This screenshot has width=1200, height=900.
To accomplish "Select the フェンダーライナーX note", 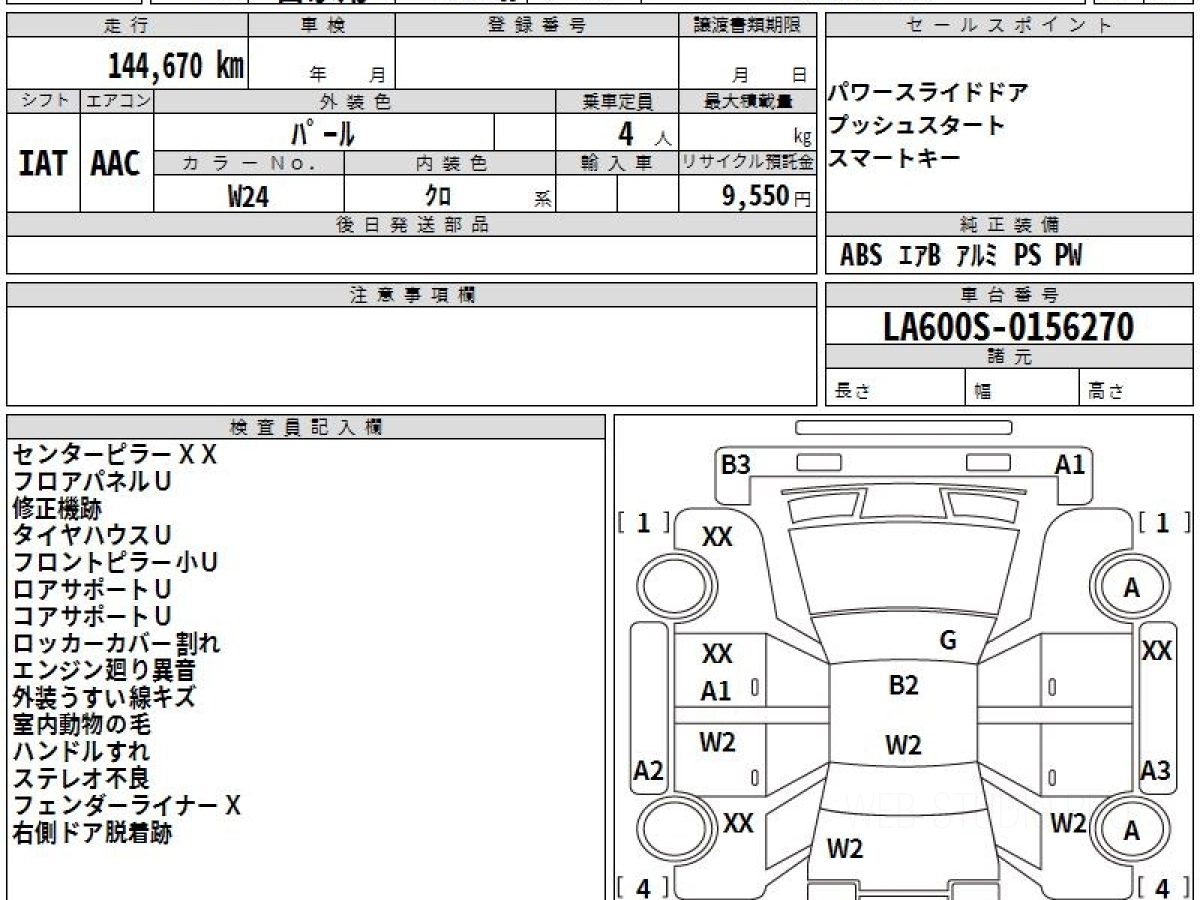I will (126, 806).
